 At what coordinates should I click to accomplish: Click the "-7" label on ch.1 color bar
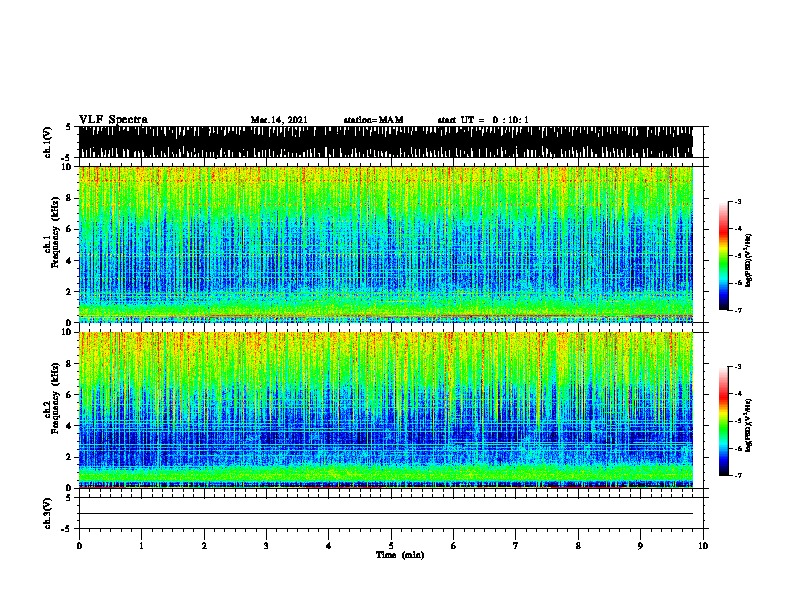tap(738, 310)
